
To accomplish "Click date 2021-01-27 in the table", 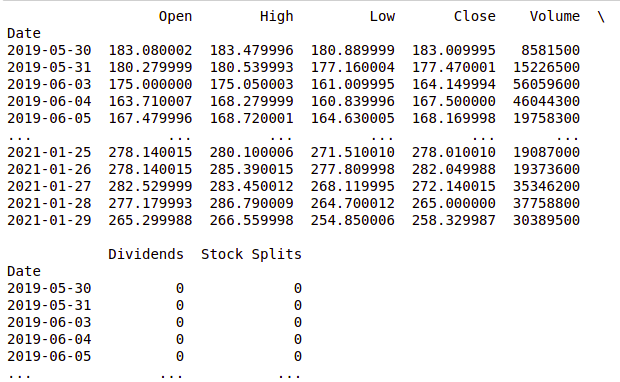I will tap(49, 186).
